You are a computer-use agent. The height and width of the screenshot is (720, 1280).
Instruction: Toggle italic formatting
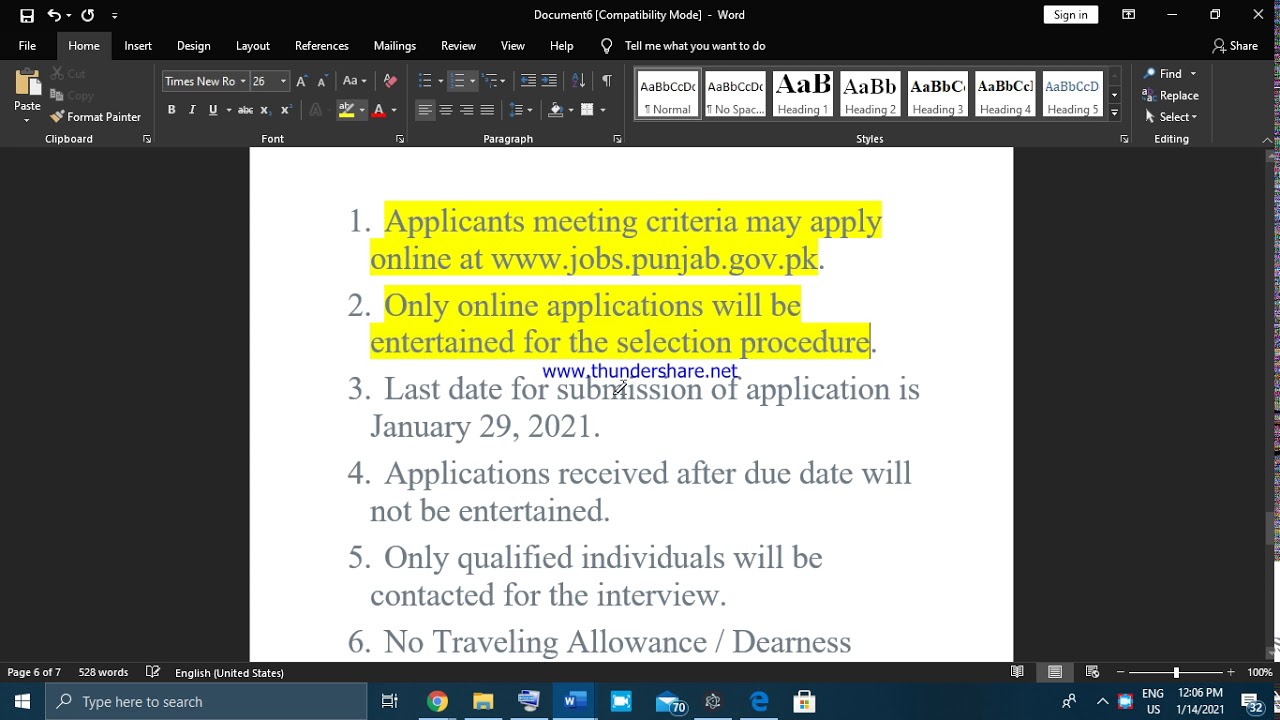tap(191, 110)
